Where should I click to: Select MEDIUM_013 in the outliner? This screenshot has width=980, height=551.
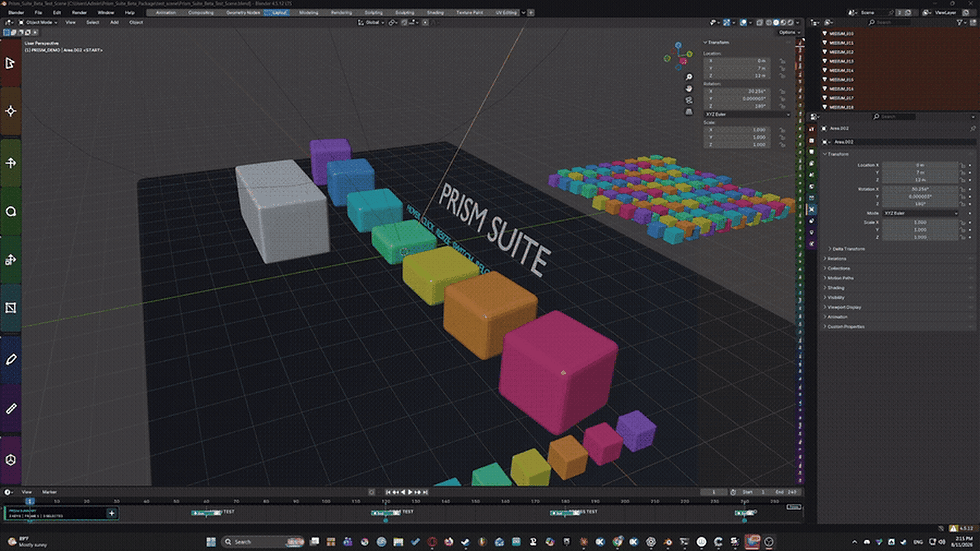841,61
